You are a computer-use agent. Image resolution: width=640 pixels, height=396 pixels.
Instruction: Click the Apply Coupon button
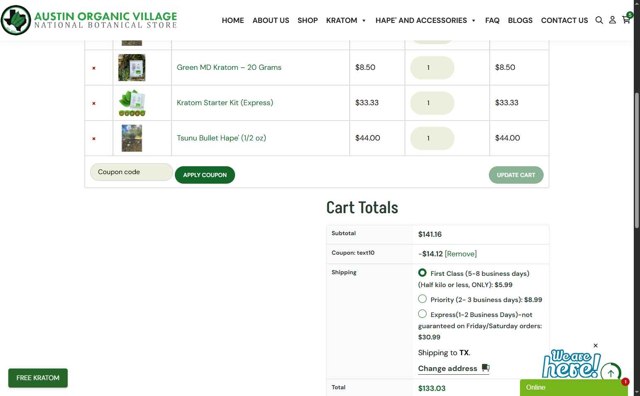205,175
